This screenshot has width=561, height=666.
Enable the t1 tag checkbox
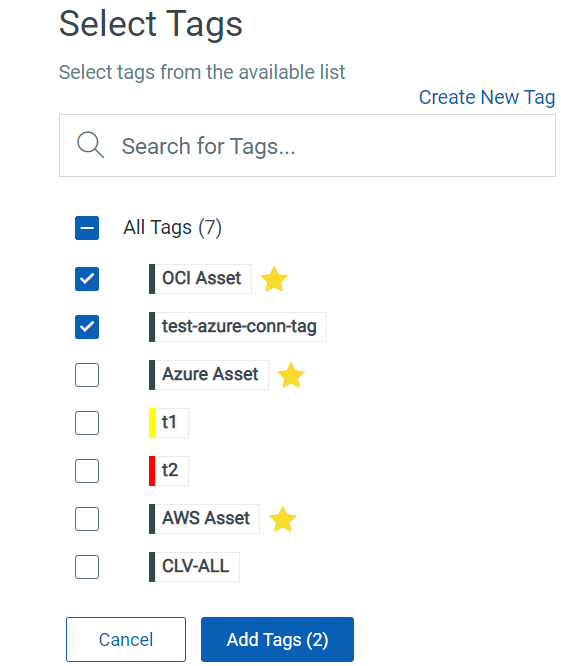click(x=87, y=423)
